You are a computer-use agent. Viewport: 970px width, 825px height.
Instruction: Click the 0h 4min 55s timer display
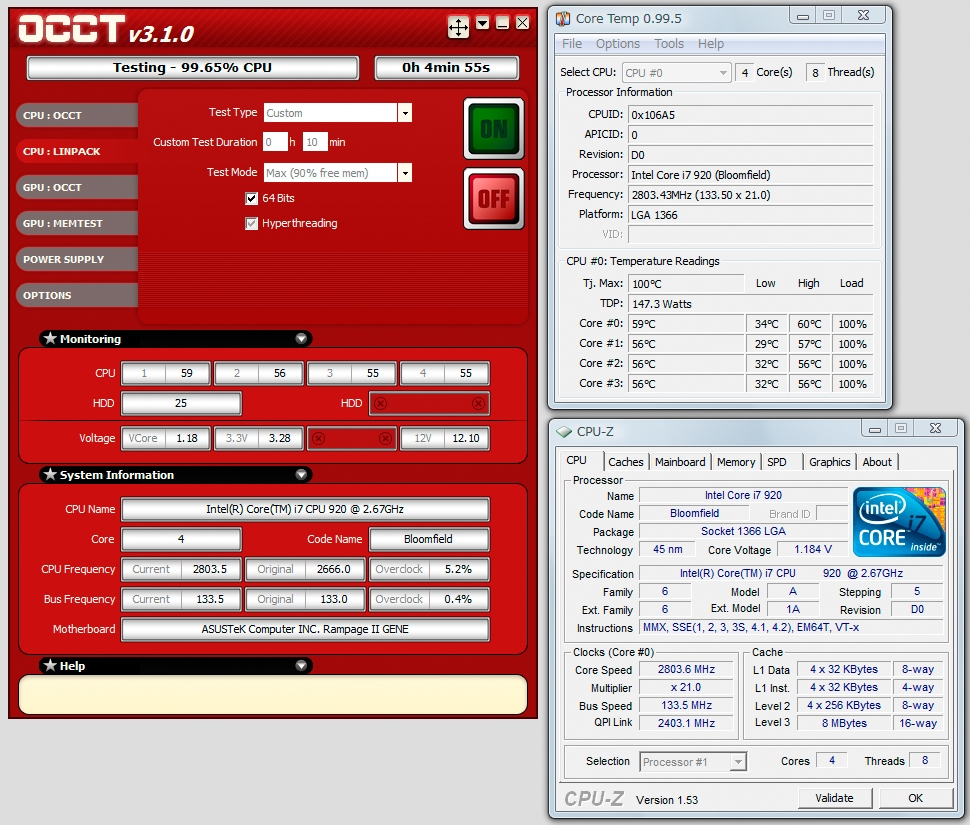(x=447, y=68)
